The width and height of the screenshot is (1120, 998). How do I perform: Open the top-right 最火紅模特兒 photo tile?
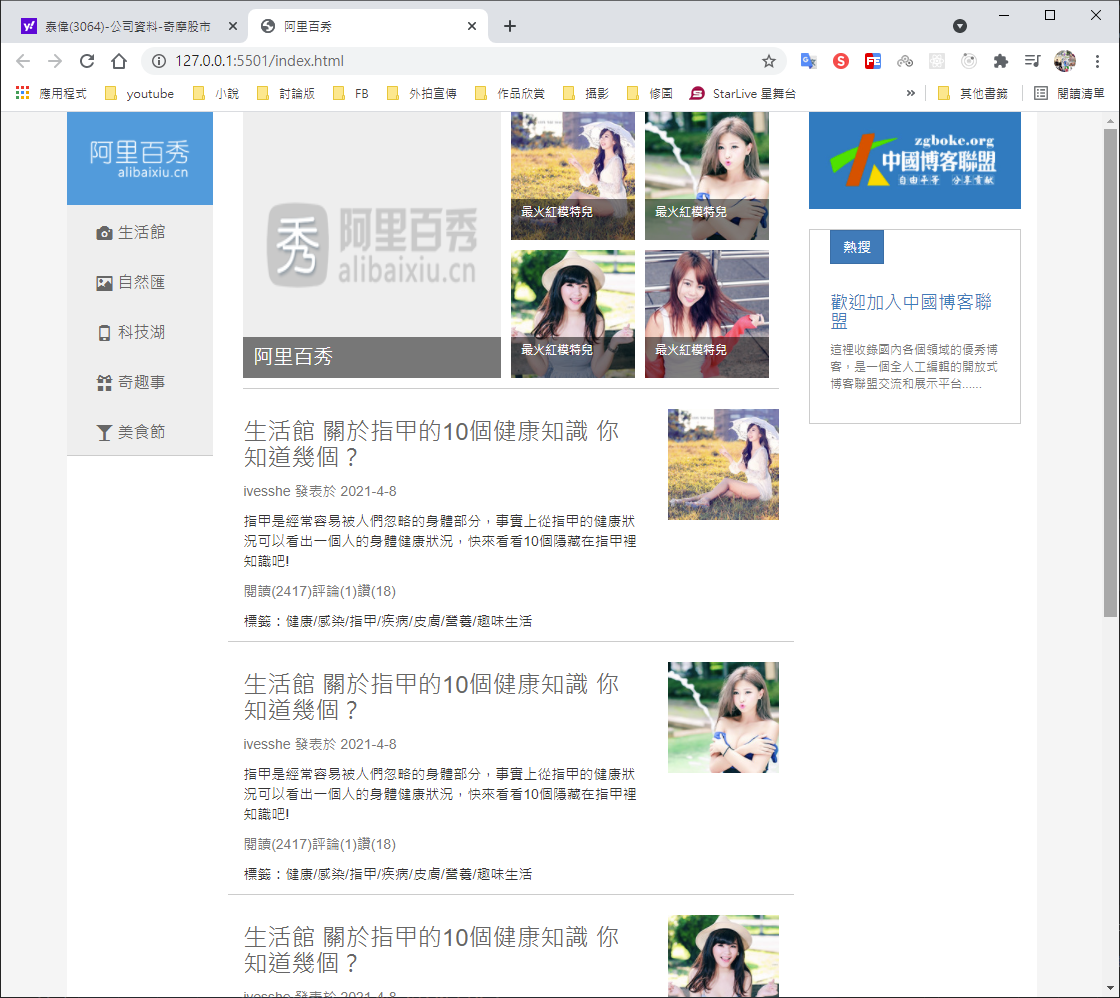click(707, 176)
